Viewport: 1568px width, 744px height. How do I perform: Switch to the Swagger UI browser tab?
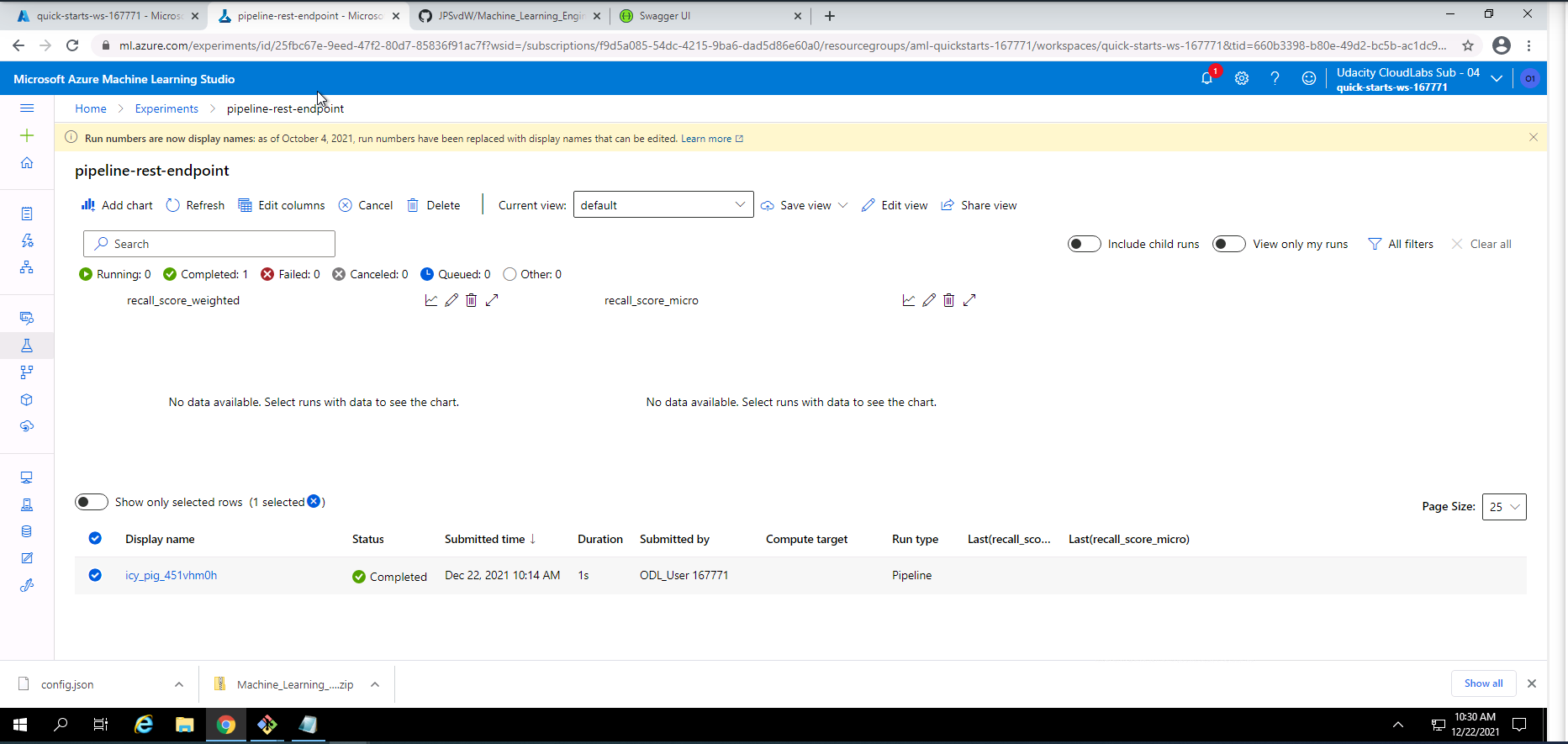click(x=711, y=16)
